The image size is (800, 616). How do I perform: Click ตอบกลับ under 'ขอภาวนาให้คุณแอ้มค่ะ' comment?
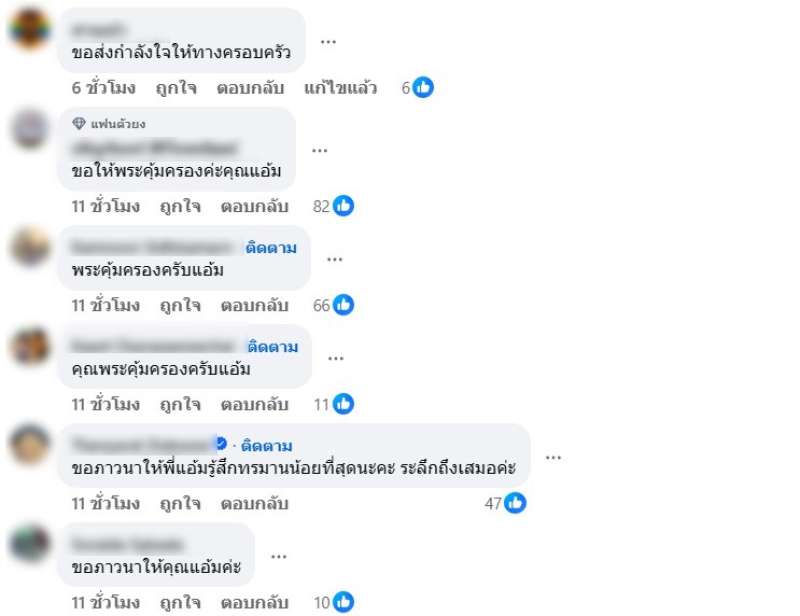tap(255, 603)
